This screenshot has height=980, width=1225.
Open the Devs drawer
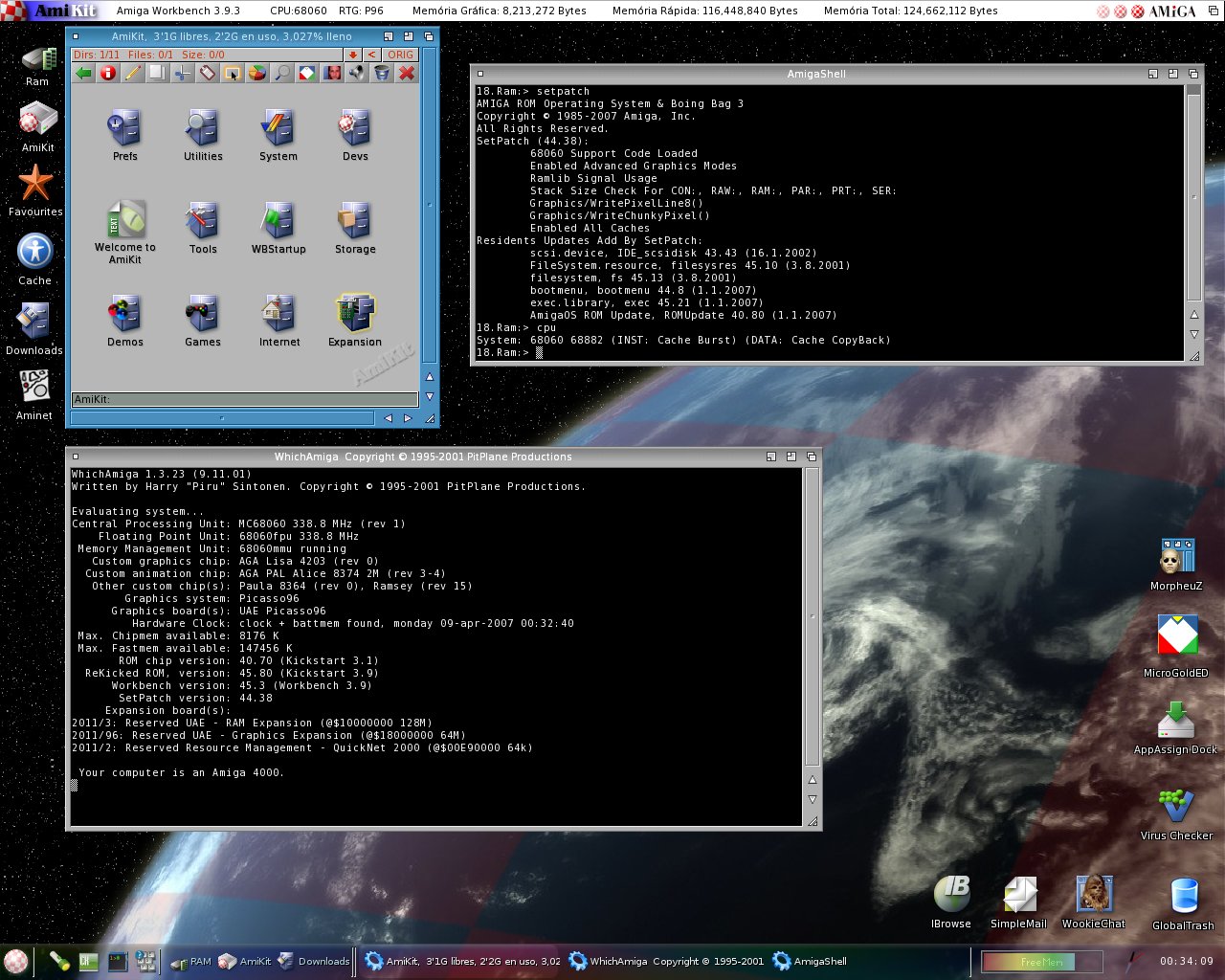pos(355,135)
